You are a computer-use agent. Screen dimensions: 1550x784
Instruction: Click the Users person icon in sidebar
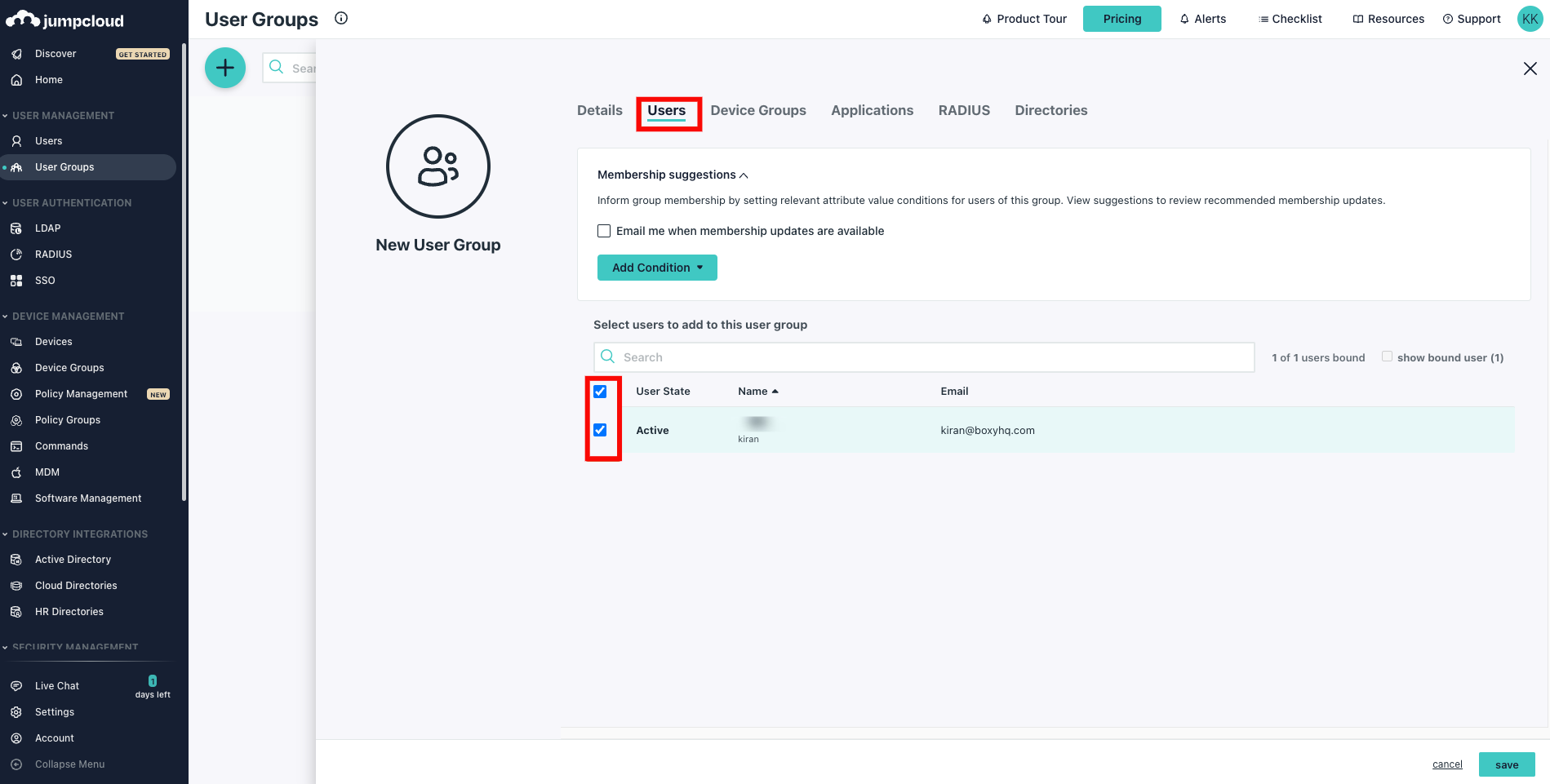pos(16,141)
